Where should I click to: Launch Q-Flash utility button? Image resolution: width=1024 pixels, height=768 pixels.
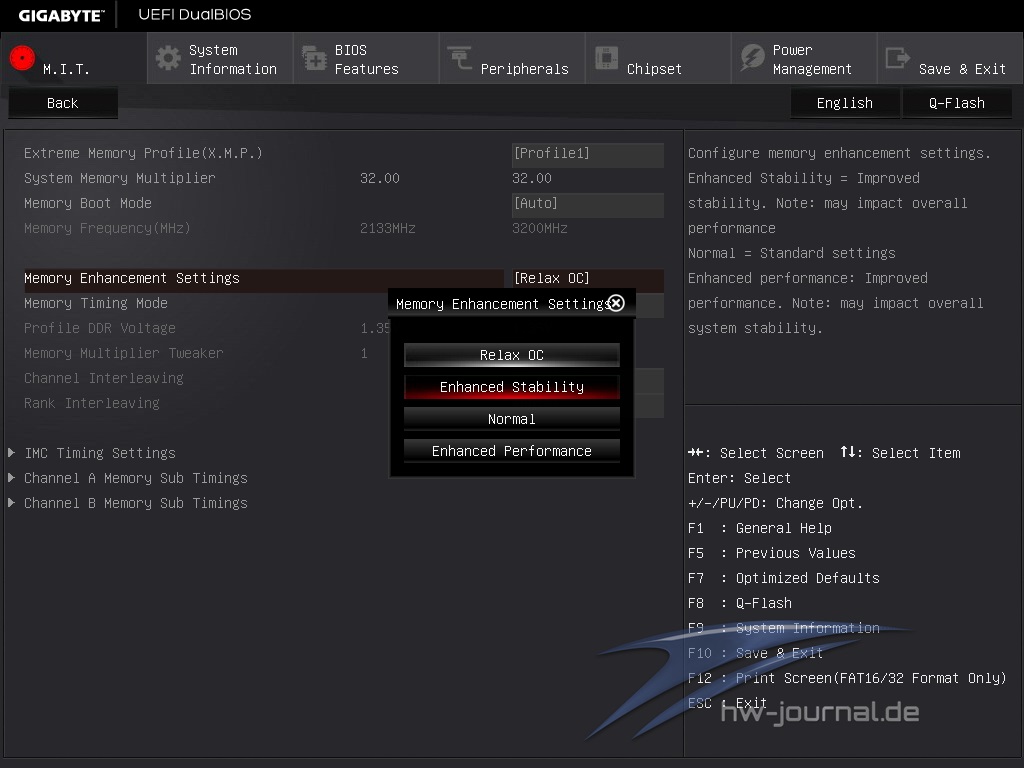pos(957,103)
